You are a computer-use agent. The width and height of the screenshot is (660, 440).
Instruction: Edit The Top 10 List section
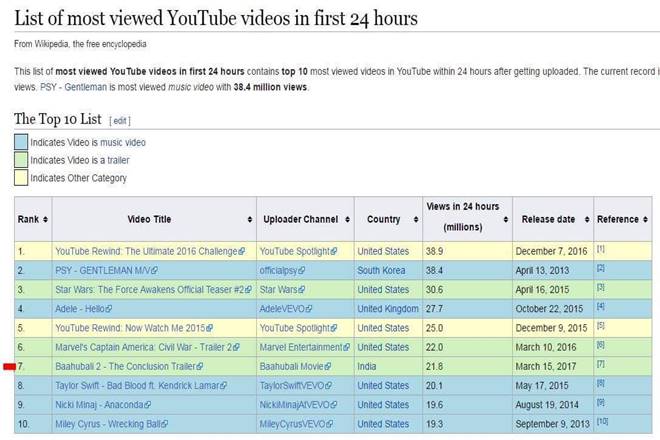click(x=119, y=120)
